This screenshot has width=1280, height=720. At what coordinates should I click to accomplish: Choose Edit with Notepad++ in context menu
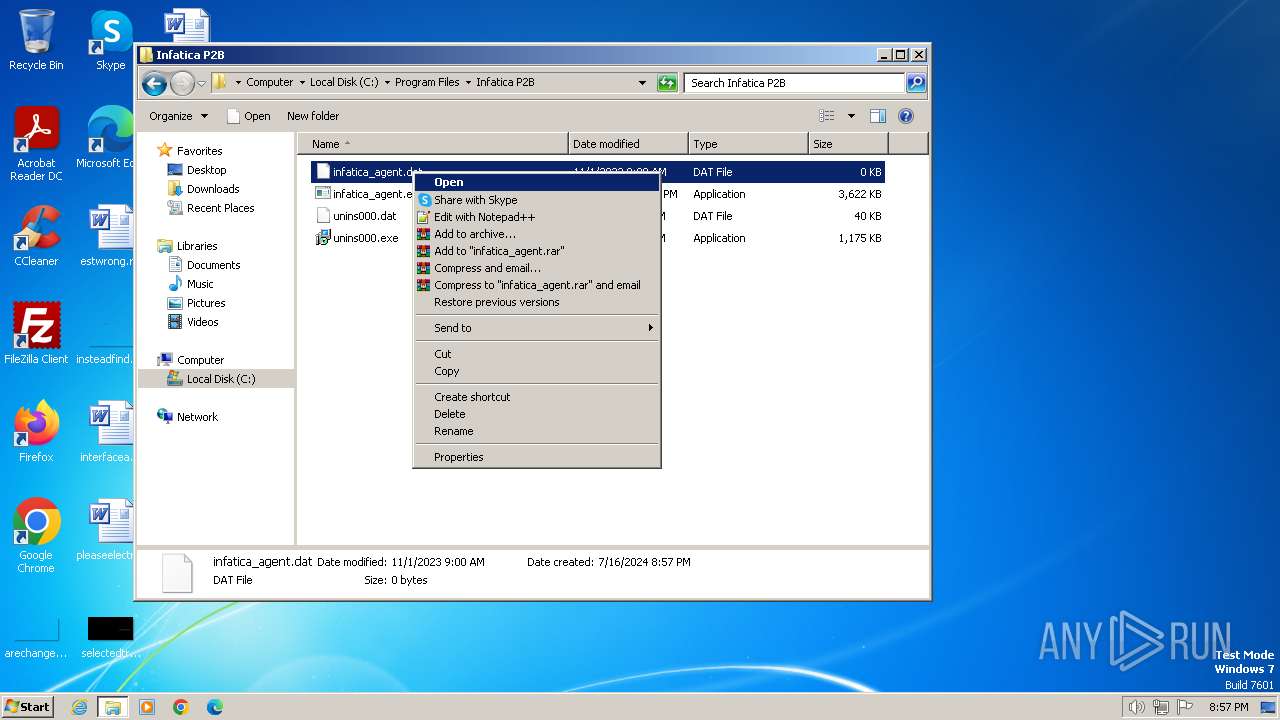coord(537,217)
